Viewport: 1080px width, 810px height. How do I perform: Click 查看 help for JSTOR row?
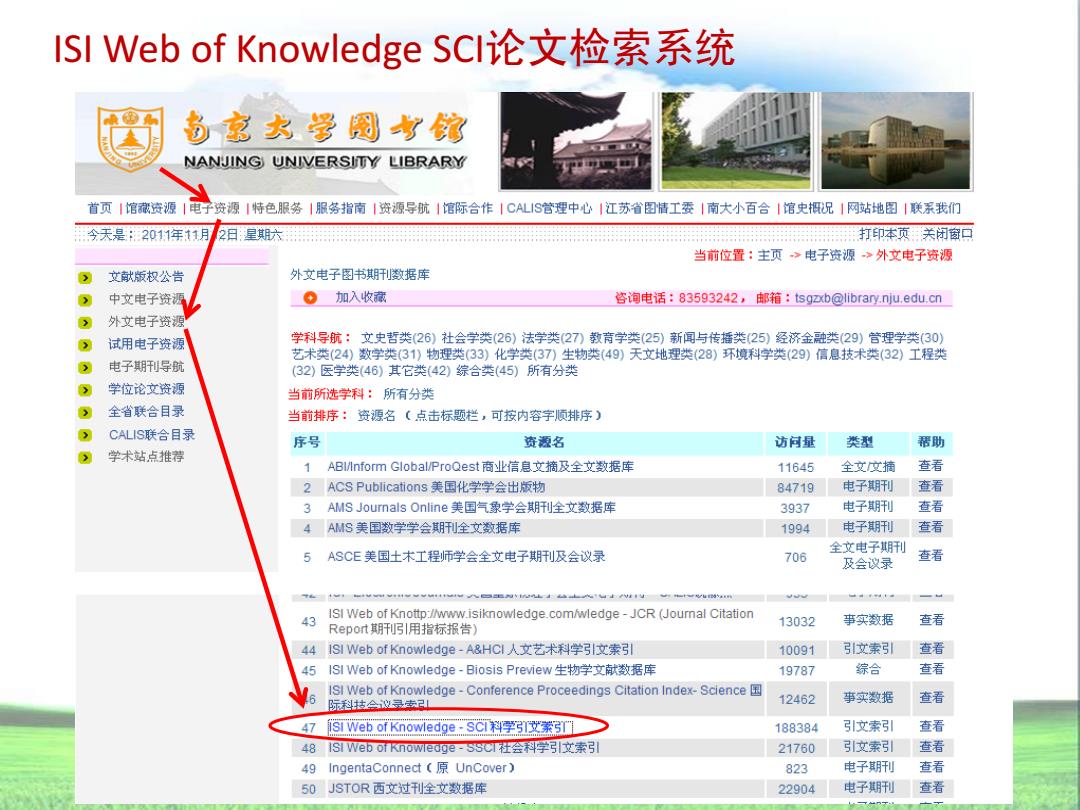tap(931, 787)
